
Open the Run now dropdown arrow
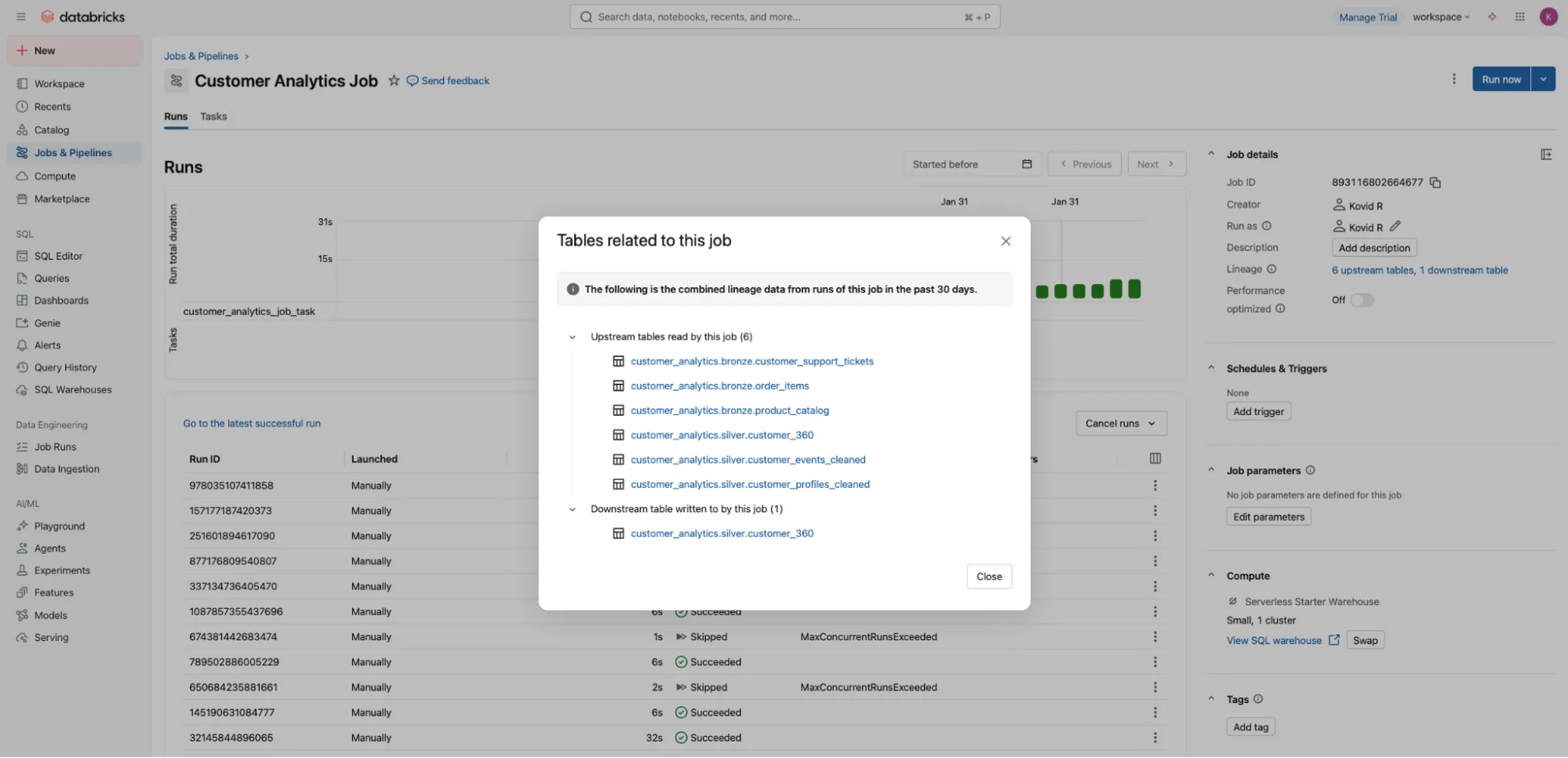1542,78
